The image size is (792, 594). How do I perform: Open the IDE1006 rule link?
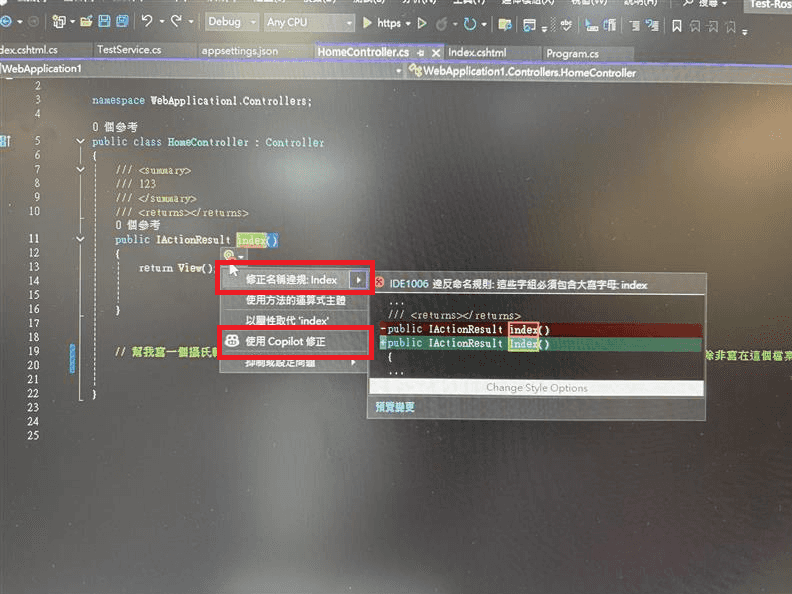(x=409, y=284)
